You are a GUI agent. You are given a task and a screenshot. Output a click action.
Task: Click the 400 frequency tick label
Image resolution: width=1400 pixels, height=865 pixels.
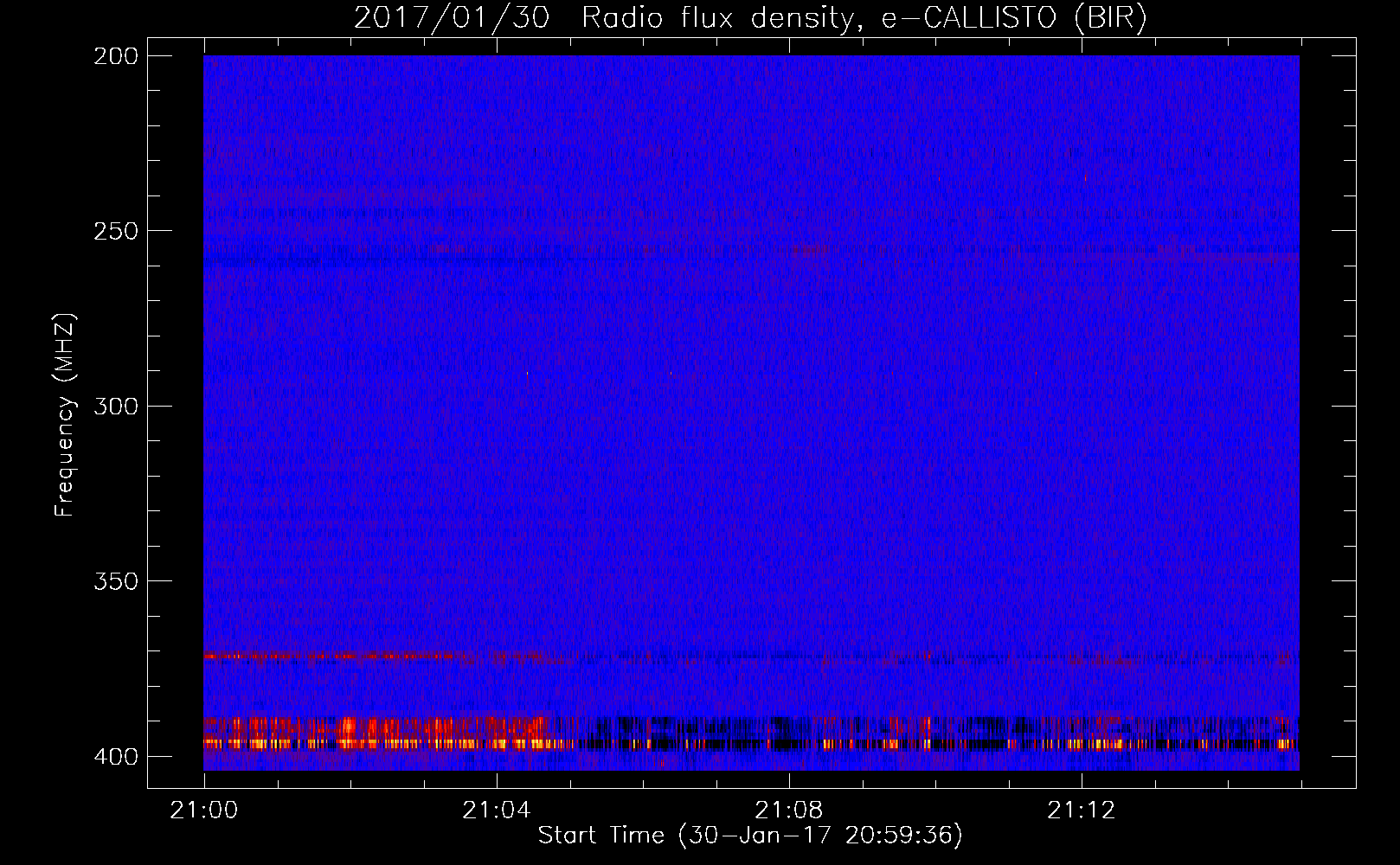[115, 756]
